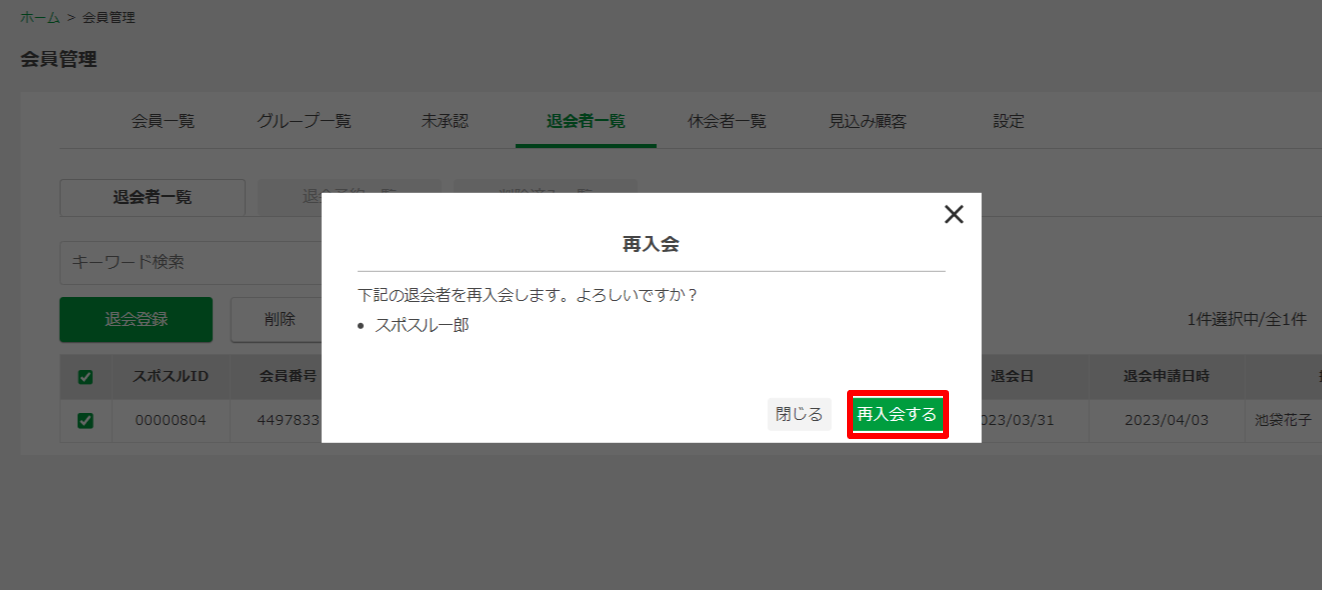Select the 退会者一覧 main tab

pyautogui.click(x=586, y=121)
